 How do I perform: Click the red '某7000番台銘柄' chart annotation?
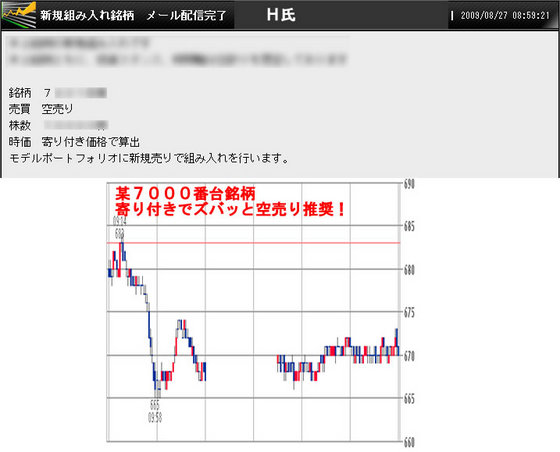(185, 194)
